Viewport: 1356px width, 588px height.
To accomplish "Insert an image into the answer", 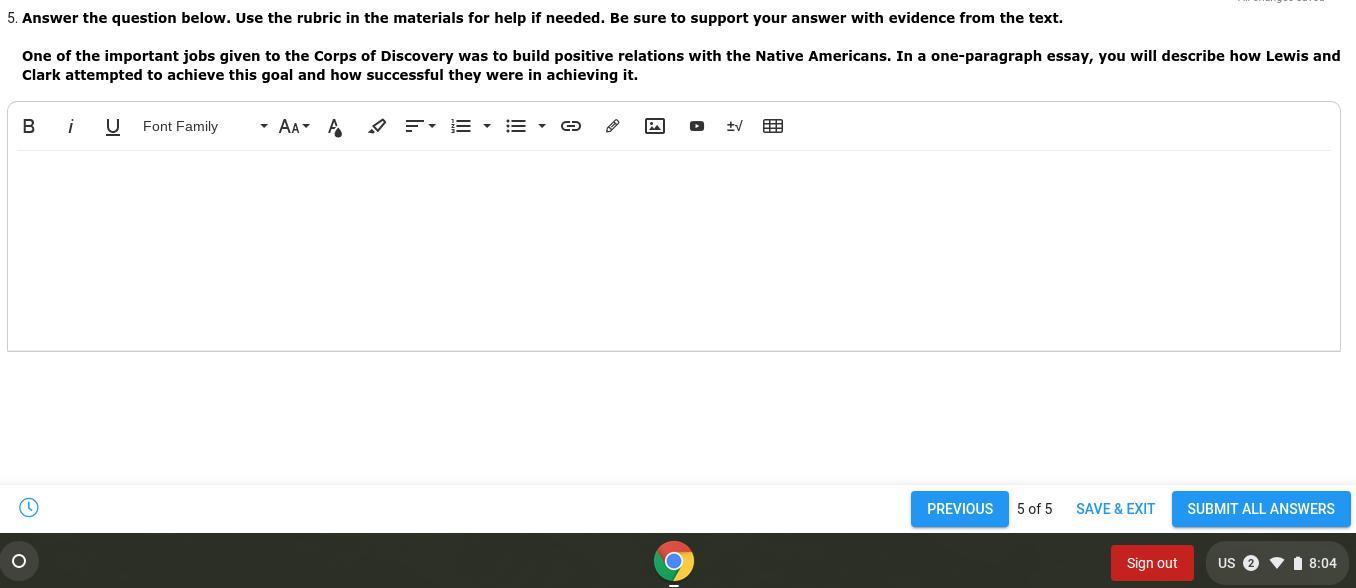I will [655, 126].
